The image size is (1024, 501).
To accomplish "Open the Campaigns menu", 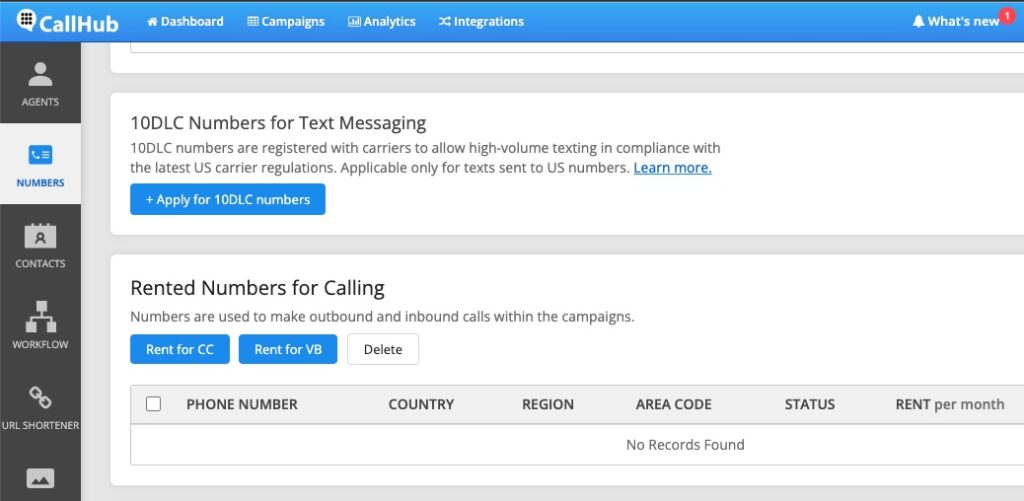I will point(286,22).
